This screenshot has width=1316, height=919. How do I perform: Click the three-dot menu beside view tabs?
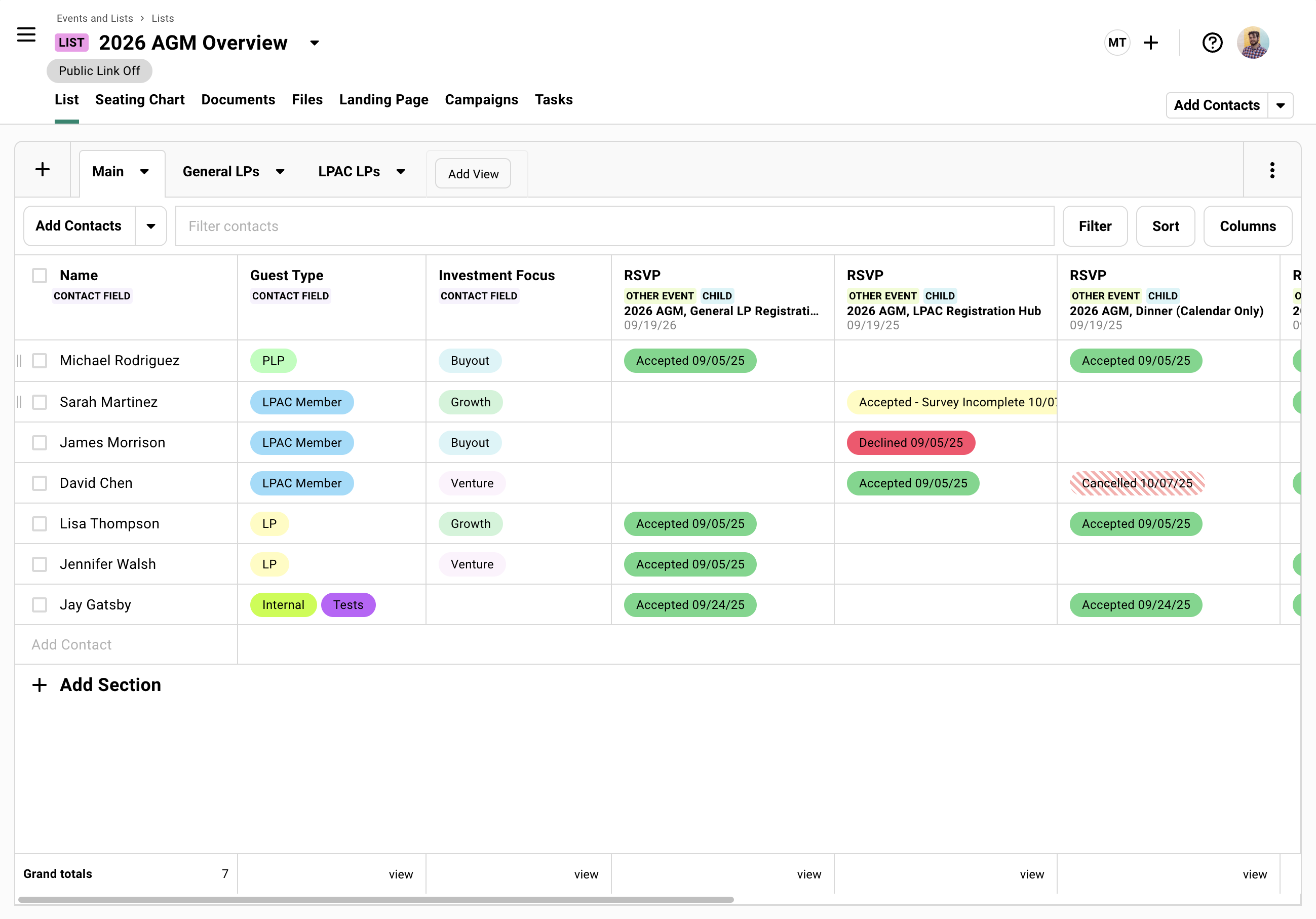tap(1272, 170)
